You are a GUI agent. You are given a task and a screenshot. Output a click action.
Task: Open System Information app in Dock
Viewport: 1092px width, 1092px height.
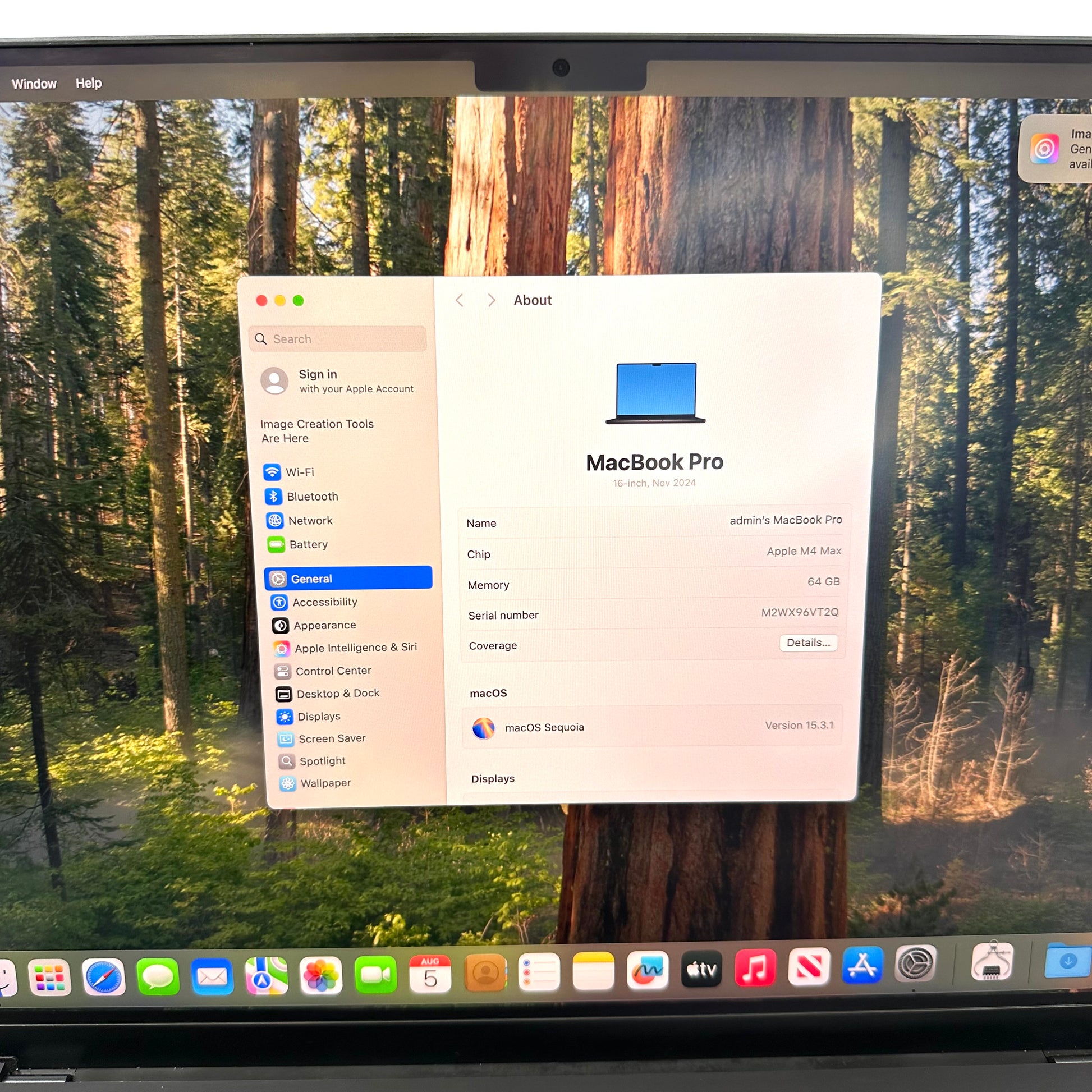tap(992, 961)
